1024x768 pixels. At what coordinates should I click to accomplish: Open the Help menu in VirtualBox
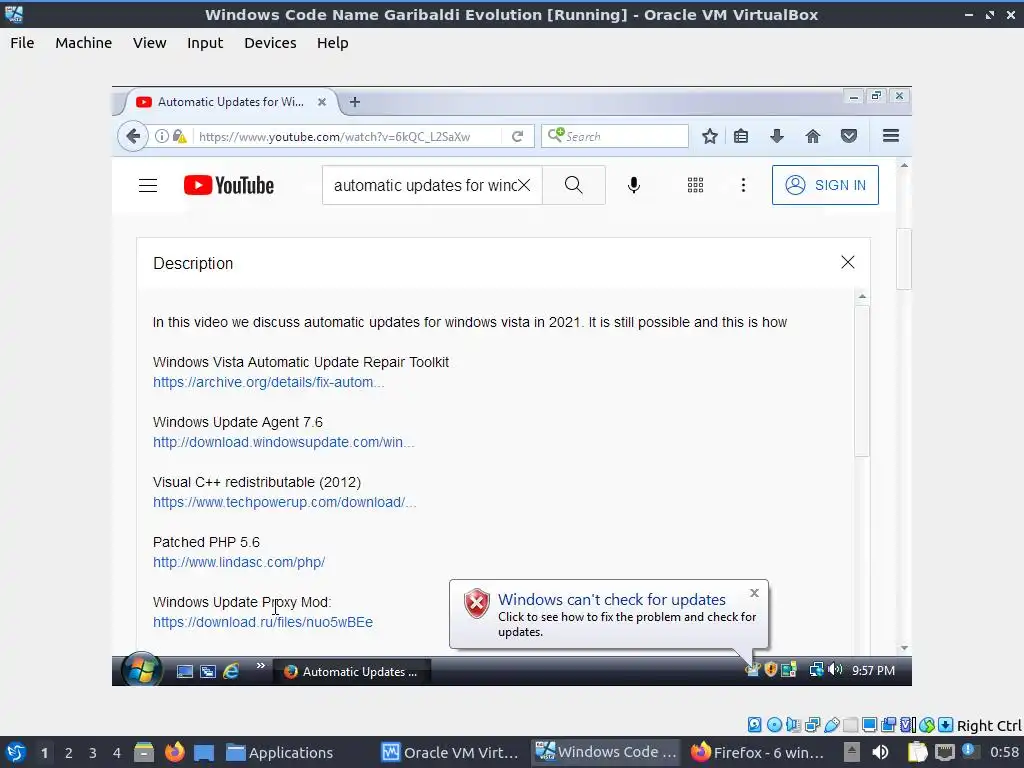click(332, 43)
